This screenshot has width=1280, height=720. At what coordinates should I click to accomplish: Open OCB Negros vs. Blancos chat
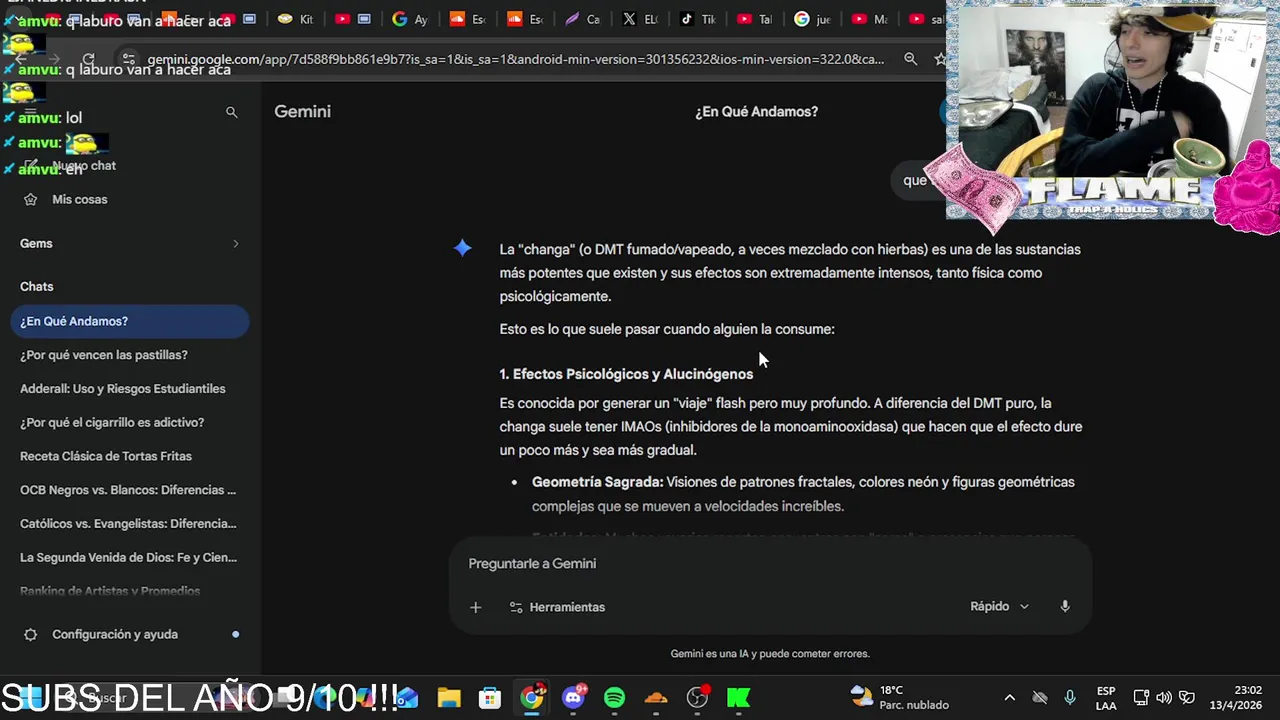[x=129, y=490]
